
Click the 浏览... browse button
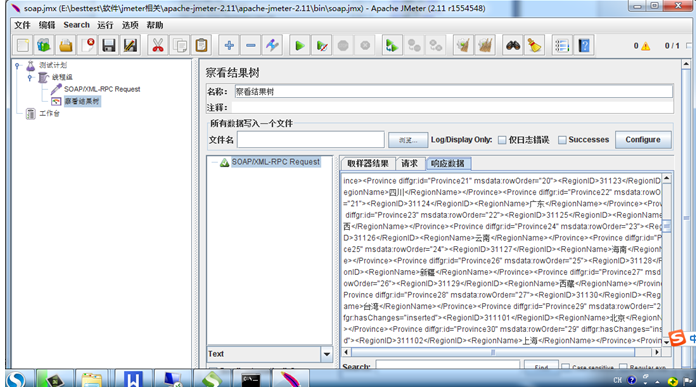coord(408,140)
